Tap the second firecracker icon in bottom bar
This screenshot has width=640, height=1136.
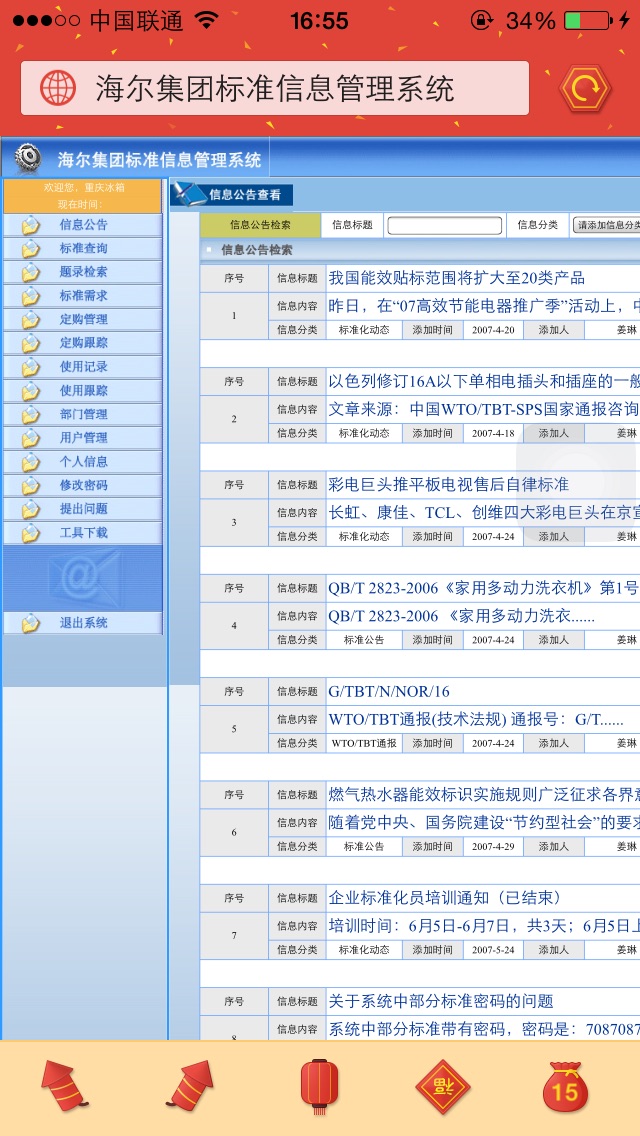click(x=191, y=1085)
